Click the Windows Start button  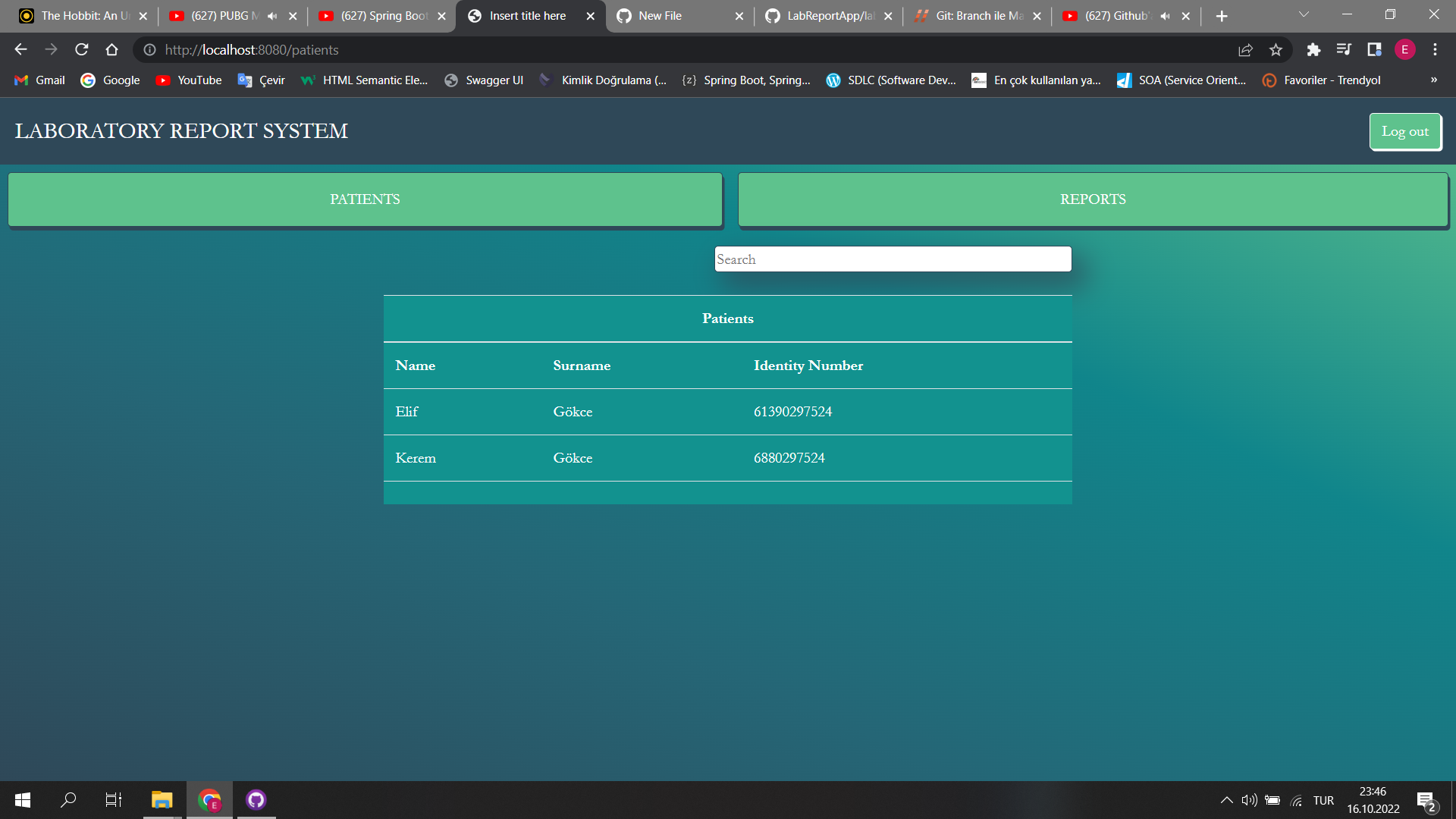[22, 799]
